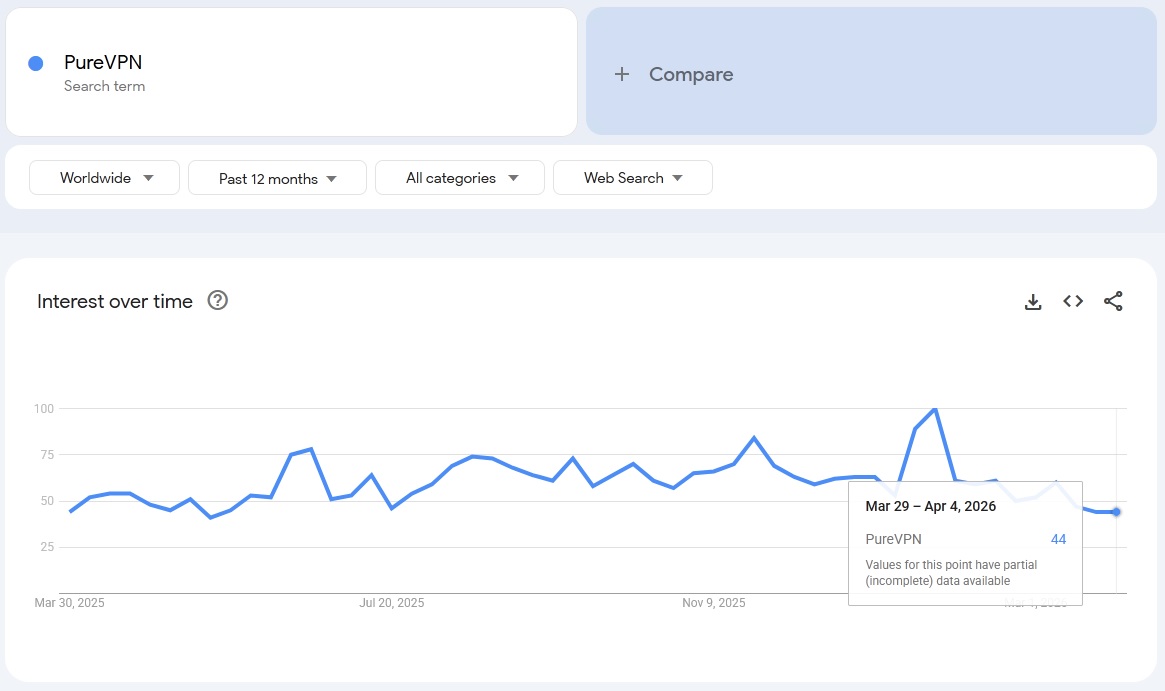Screen dimensions: 1165x691
Task: Open the All categories dropdown
Action: tap(460, 178)
